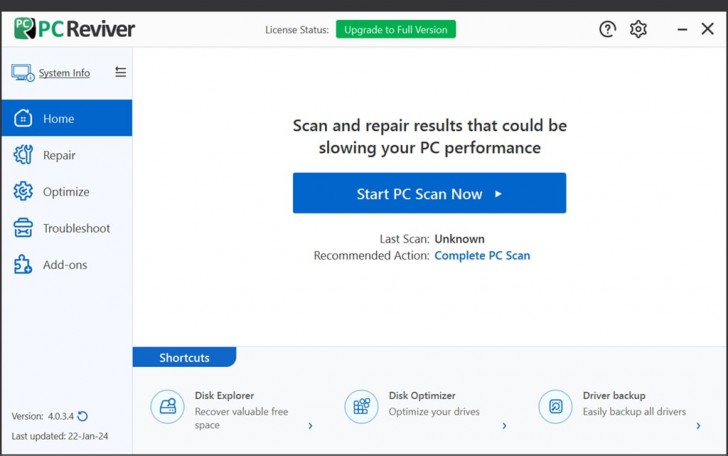Minimize the PC Reviver window
This screenshot has width=728, height=456.
682,29
